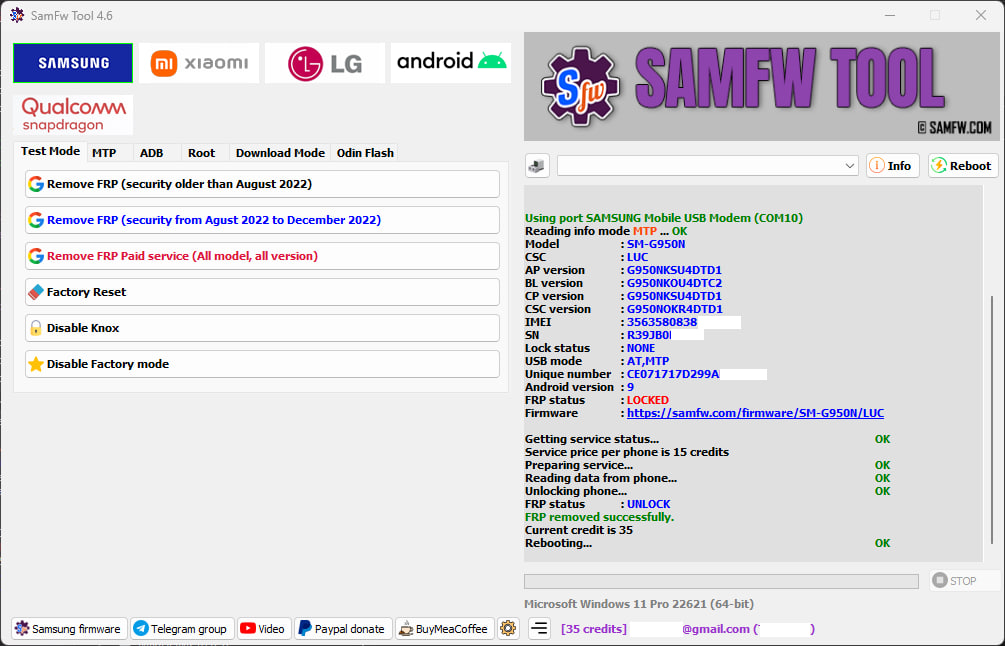The image size is (1005, 646).
Task: Go to the Download Mode tab
Action: [x=280, y=153]
